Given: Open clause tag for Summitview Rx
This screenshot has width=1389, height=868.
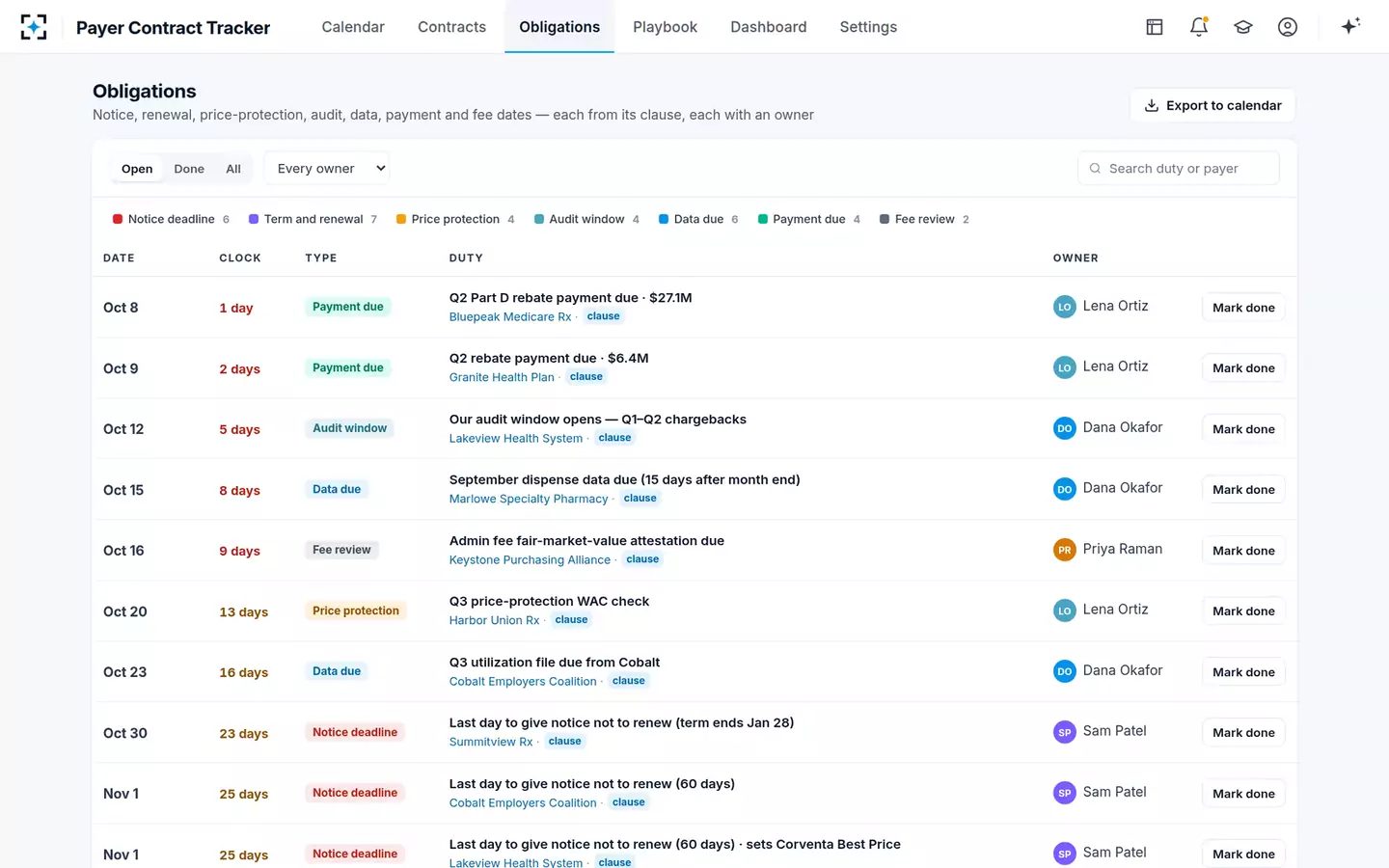Looking at the screenshot, I should [x=564, y=742].
